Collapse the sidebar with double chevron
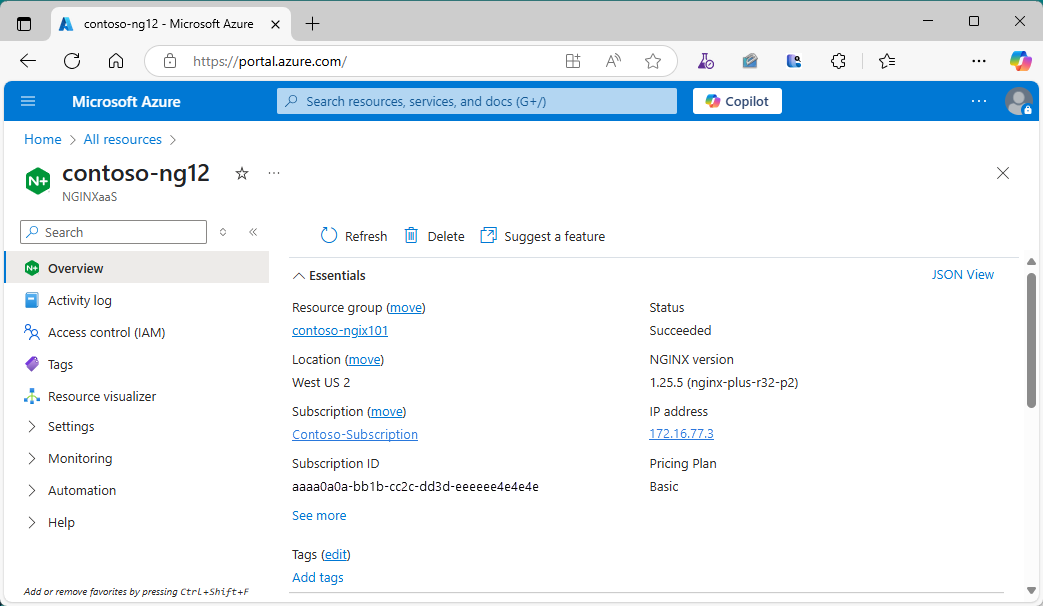Viewport: 1043px width, 606px height. 253,232
